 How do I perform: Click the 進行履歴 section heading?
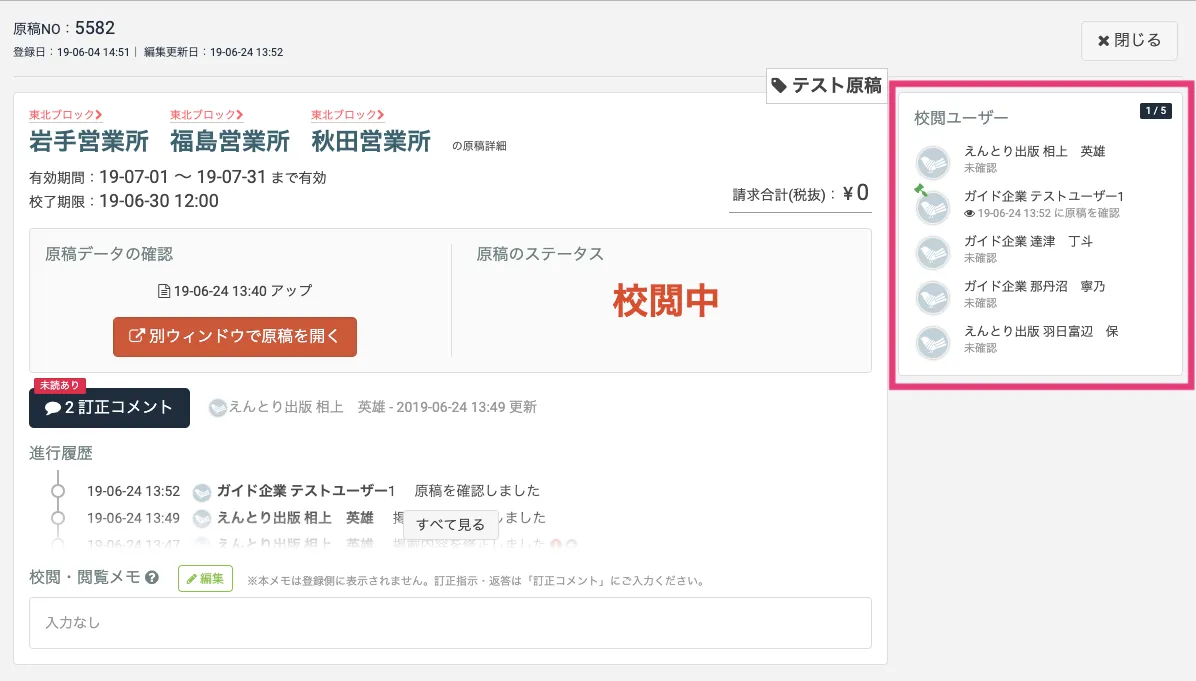coord(61,453)
